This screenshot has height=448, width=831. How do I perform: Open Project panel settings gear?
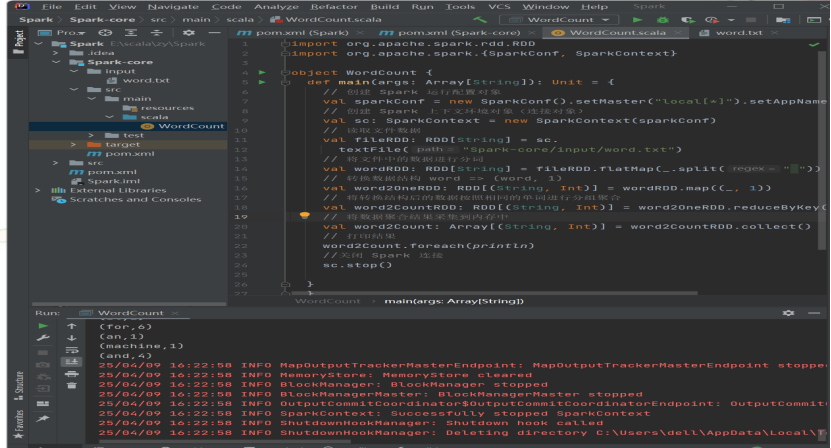189,32
